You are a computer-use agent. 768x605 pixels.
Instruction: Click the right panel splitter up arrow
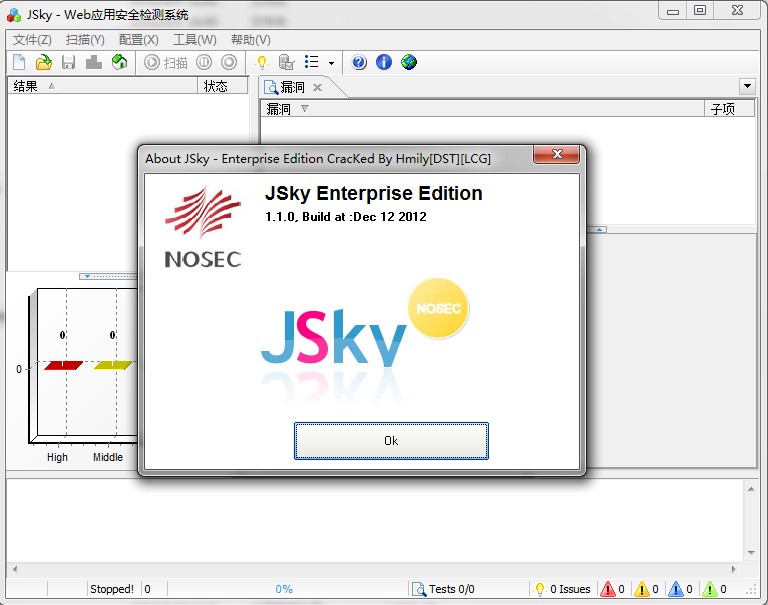[x=600, y=229]
